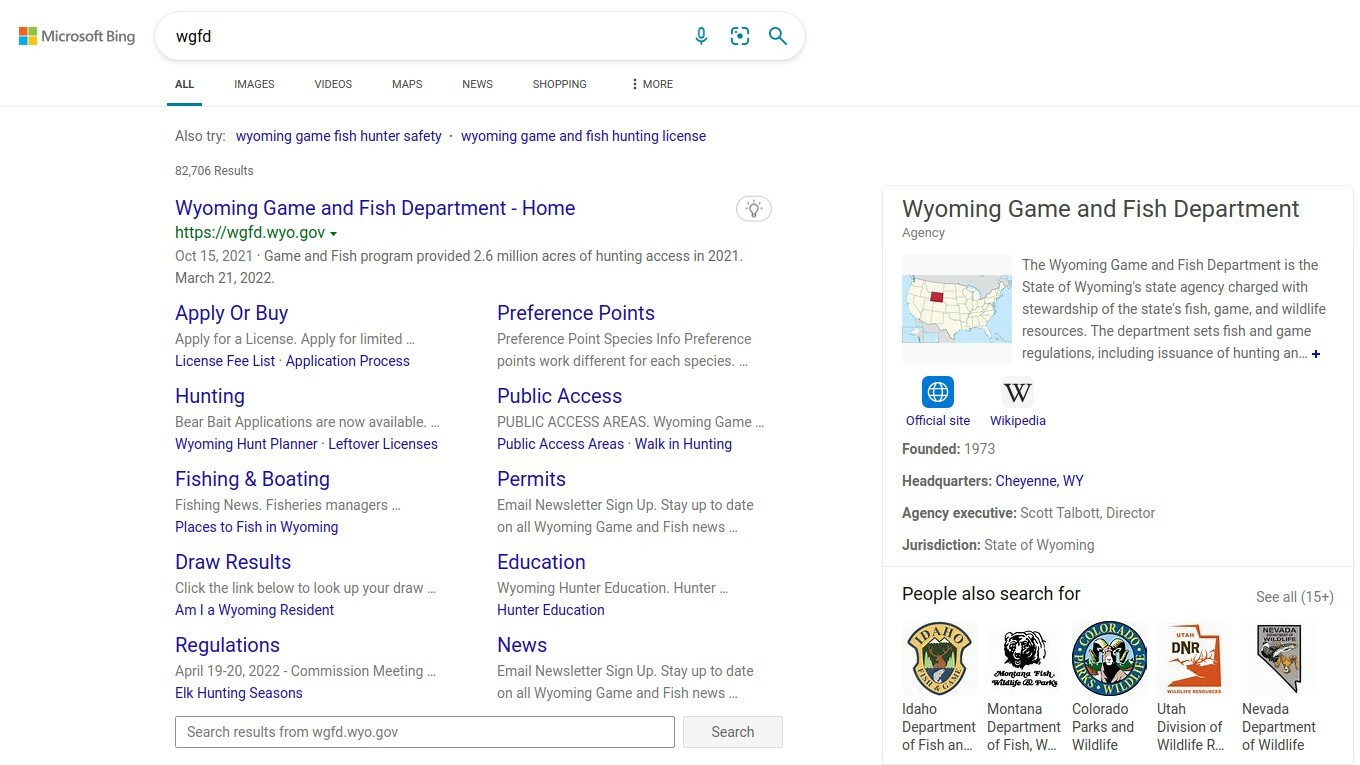This screenshot has width=1360, height=765.
Task: Switch to the NEWS tab
Action: tap(477, 84)
